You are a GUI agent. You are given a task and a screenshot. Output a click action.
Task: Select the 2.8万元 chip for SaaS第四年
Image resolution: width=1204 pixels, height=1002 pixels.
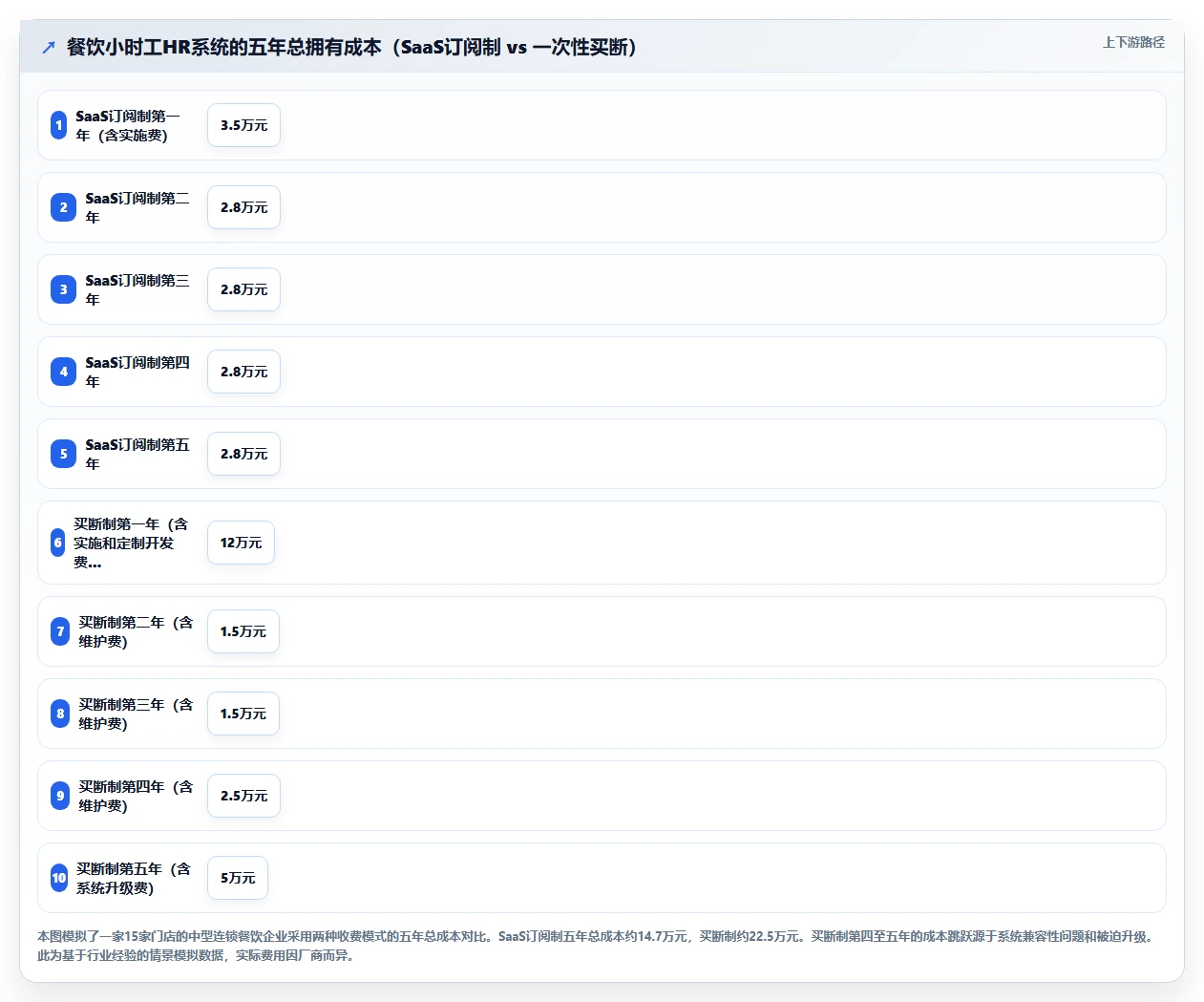point(243,372)
